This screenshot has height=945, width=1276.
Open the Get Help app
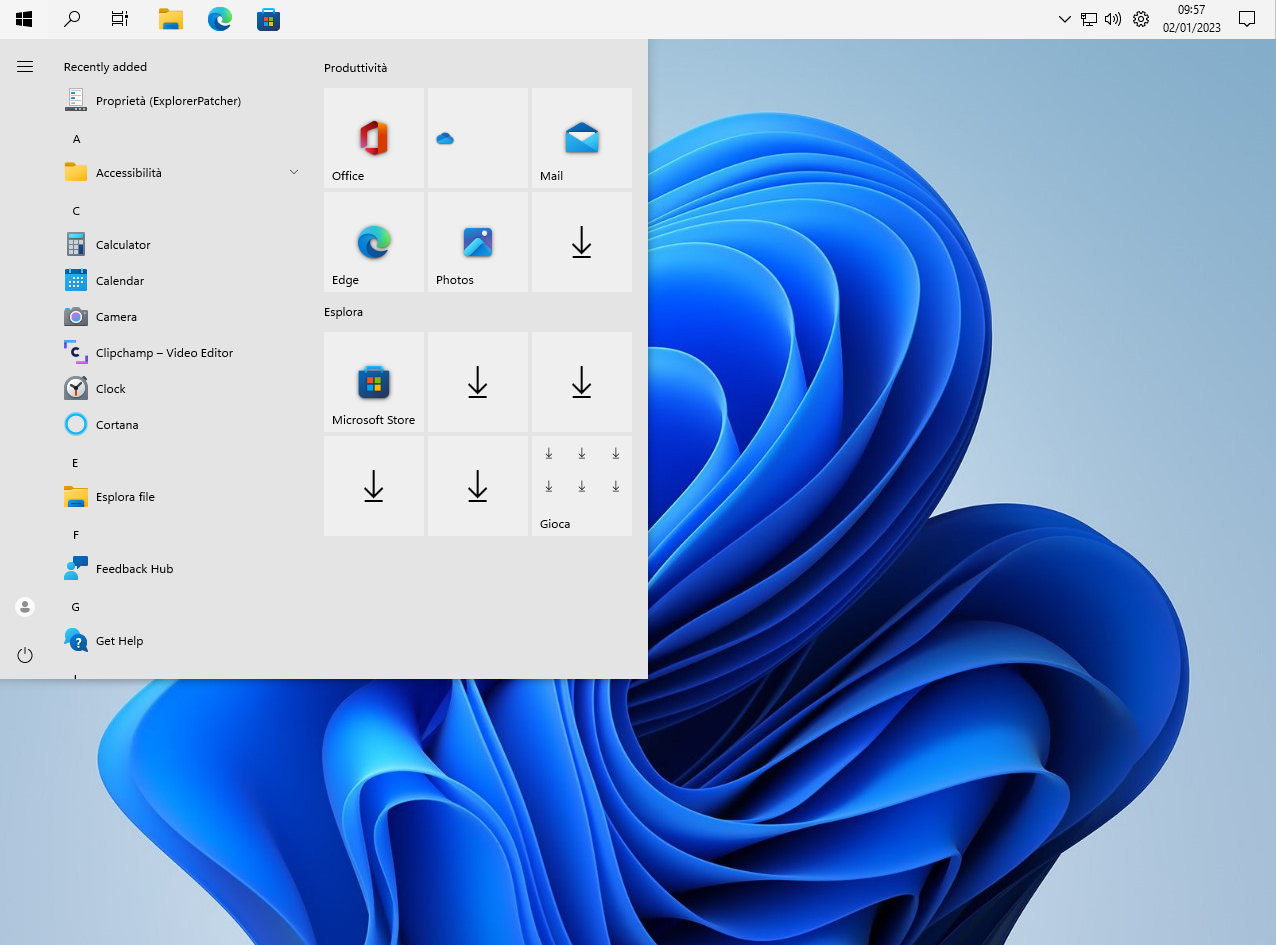tap(181, 641)
